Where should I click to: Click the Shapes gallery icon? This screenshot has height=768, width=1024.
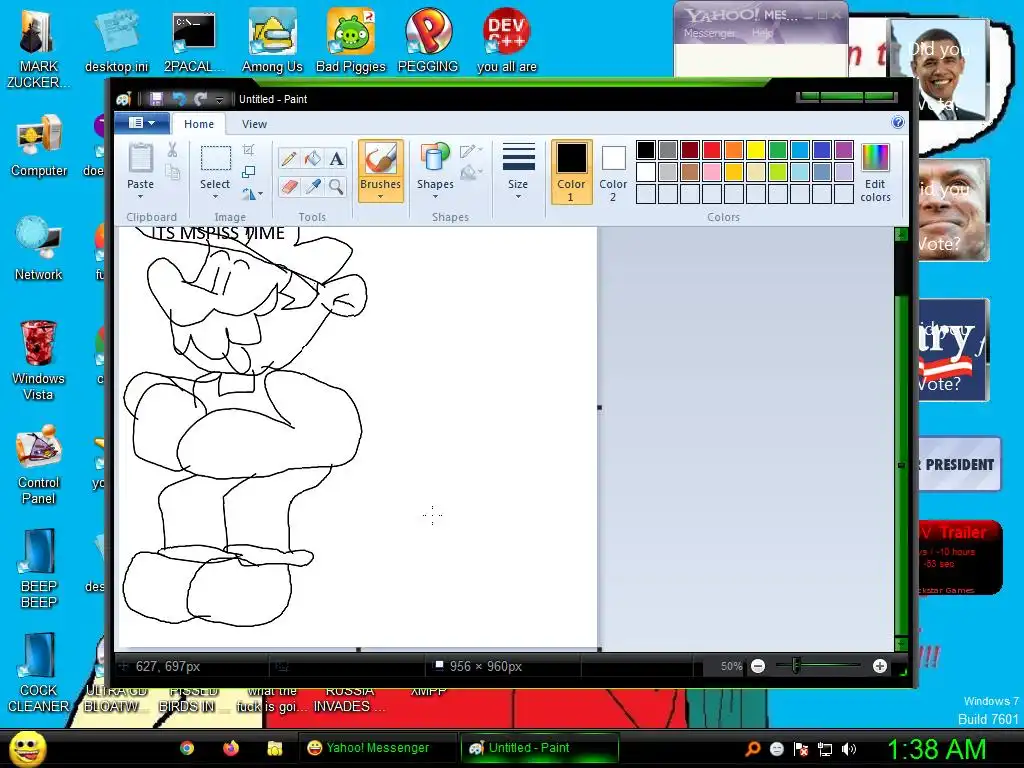(x=435, y=159)
